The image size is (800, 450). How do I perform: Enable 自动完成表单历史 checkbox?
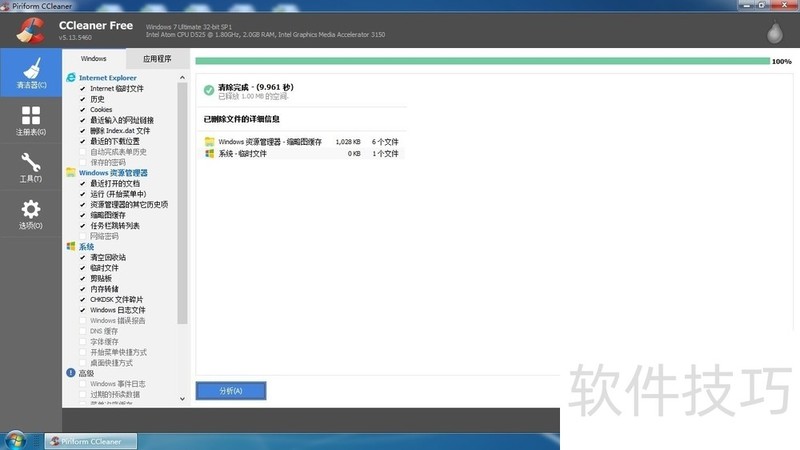tap(83, 152)
